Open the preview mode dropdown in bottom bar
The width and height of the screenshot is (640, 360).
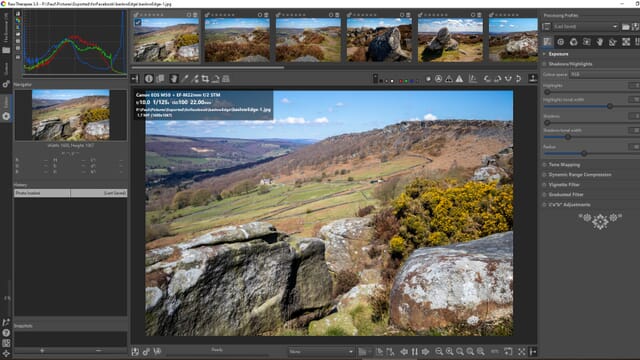pos(321,351)
